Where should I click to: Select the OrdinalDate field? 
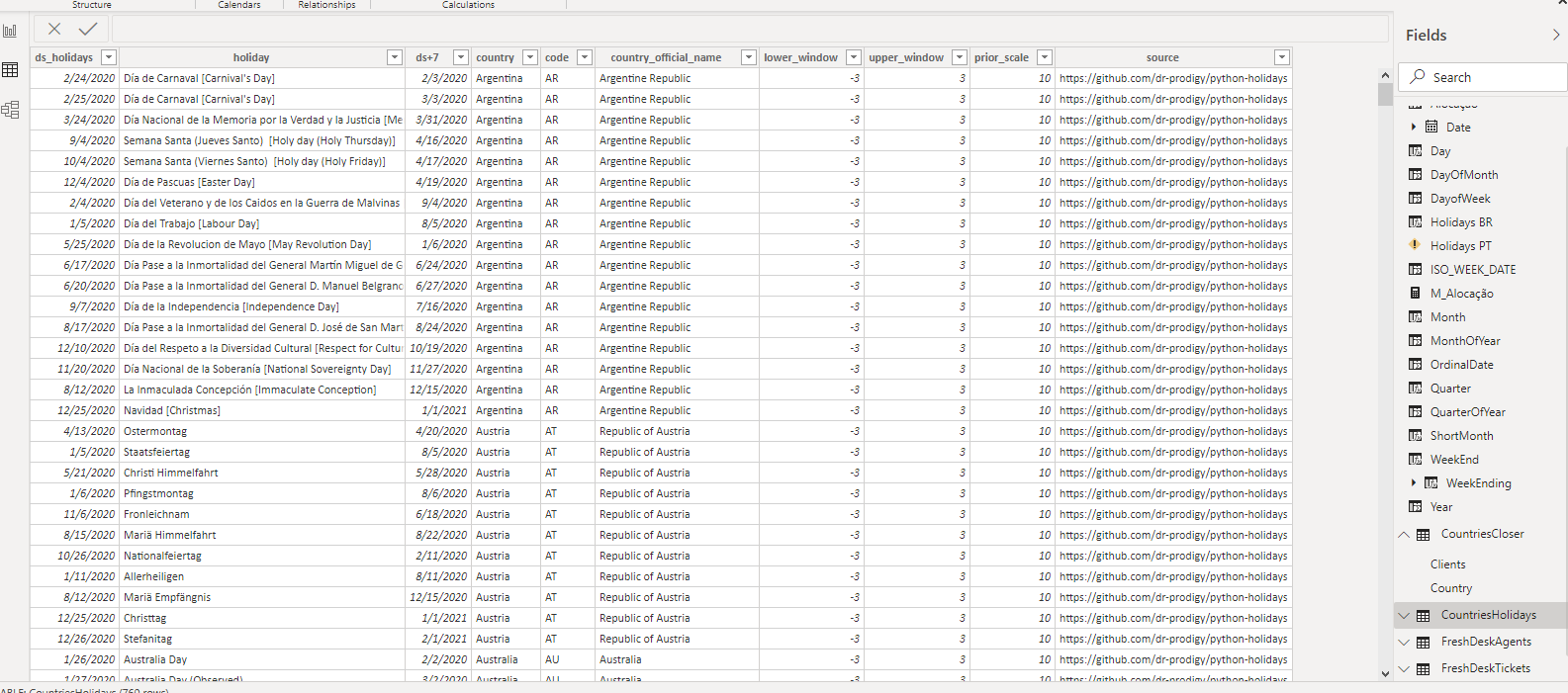1462,365
